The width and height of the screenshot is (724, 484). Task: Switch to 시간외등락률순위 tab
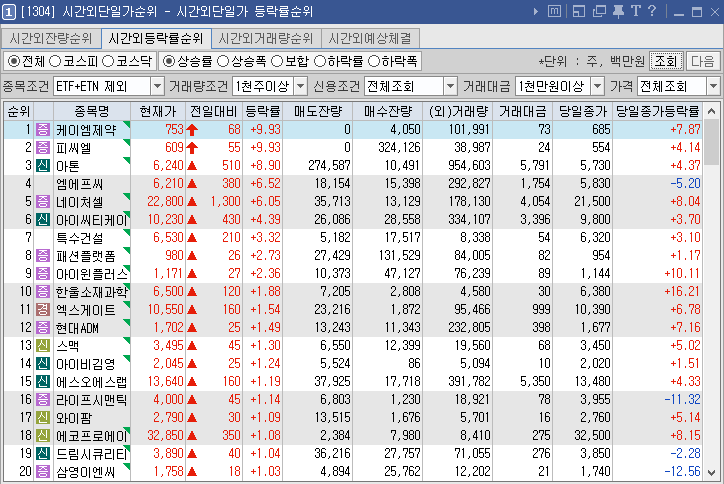point(156,38)
